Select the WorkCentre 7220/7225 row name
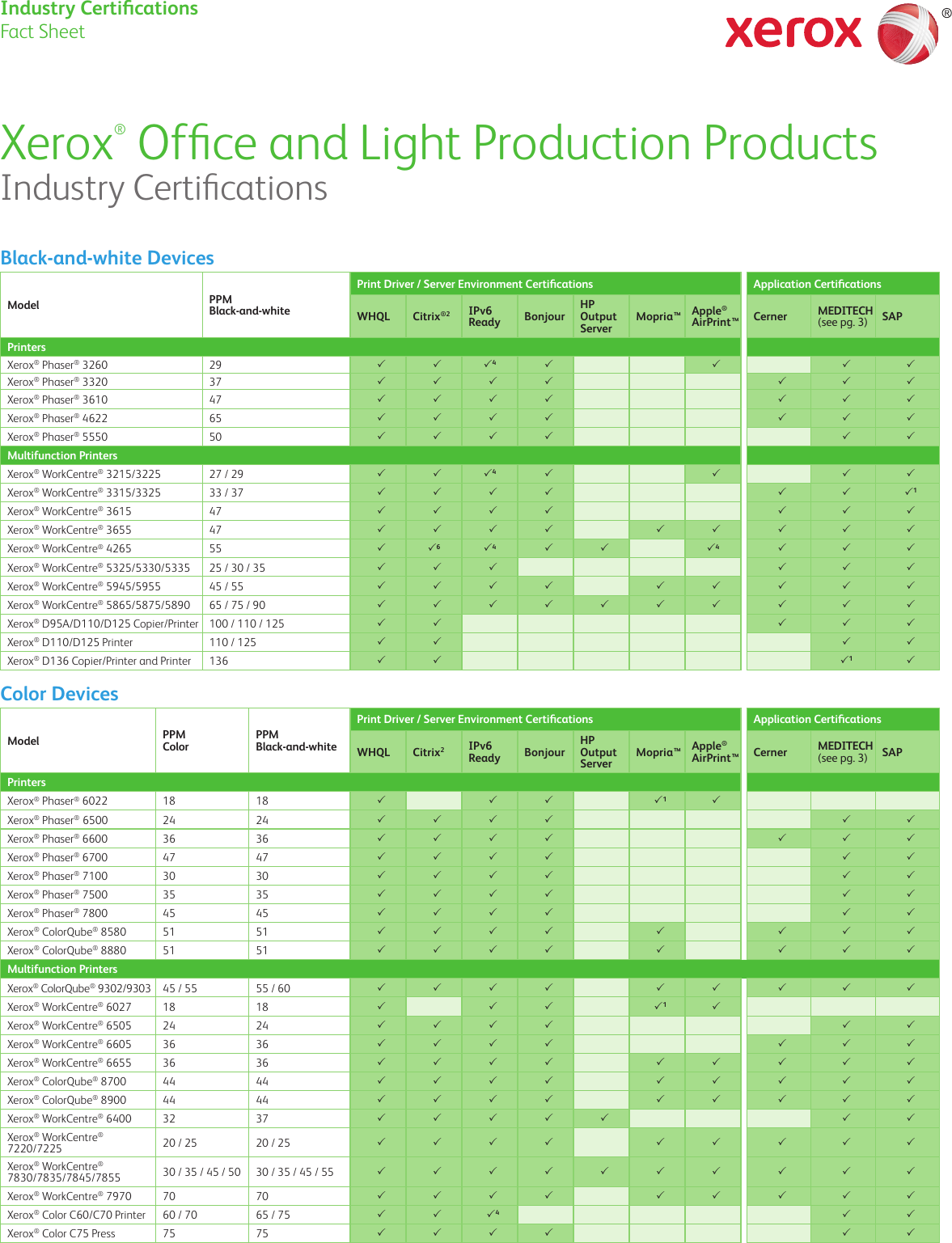Viewport: 952px width, 1243px height. point(55,1143)
